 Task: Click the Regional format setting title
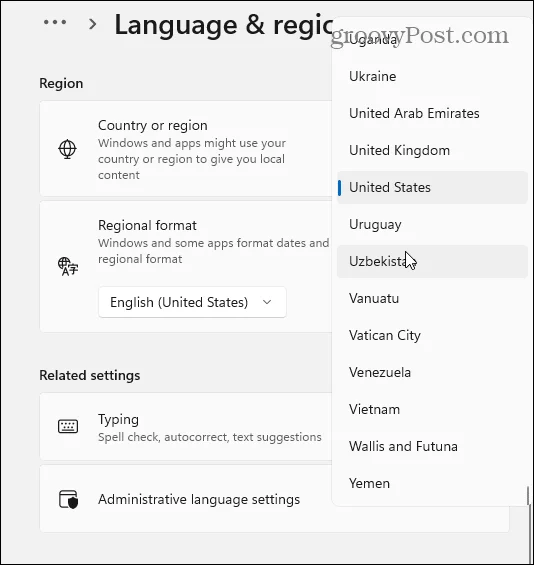point(147,226)
